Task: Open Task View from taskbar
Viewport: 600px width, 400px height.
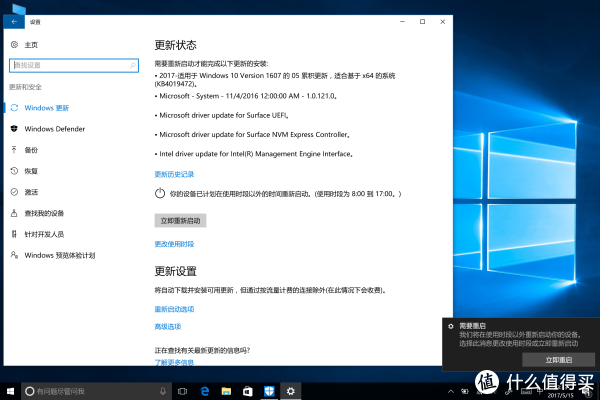Action: point(183,391)
